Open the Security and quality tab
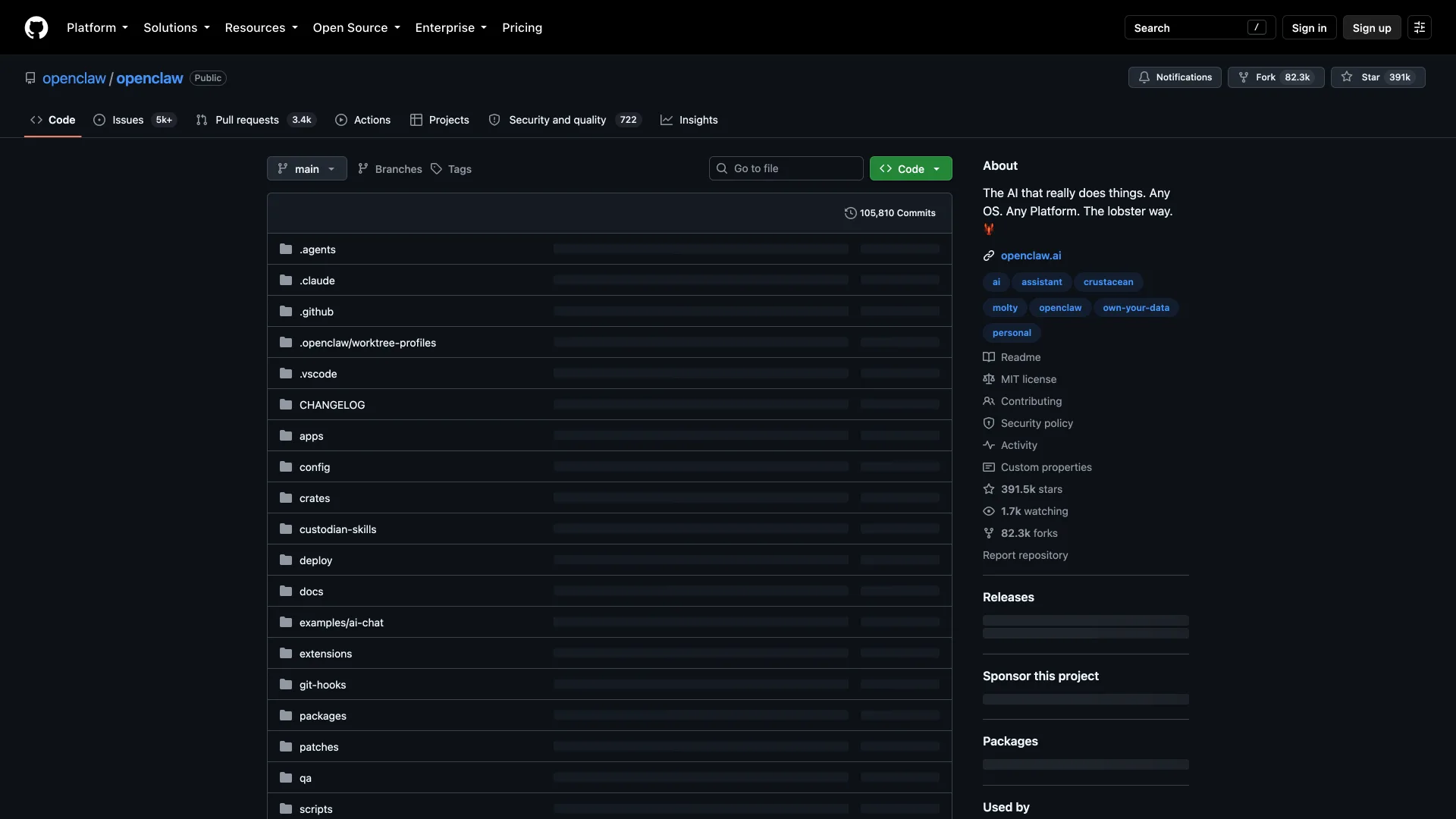The height and width of the screenshot is (819, 1456). click(565, 120)
